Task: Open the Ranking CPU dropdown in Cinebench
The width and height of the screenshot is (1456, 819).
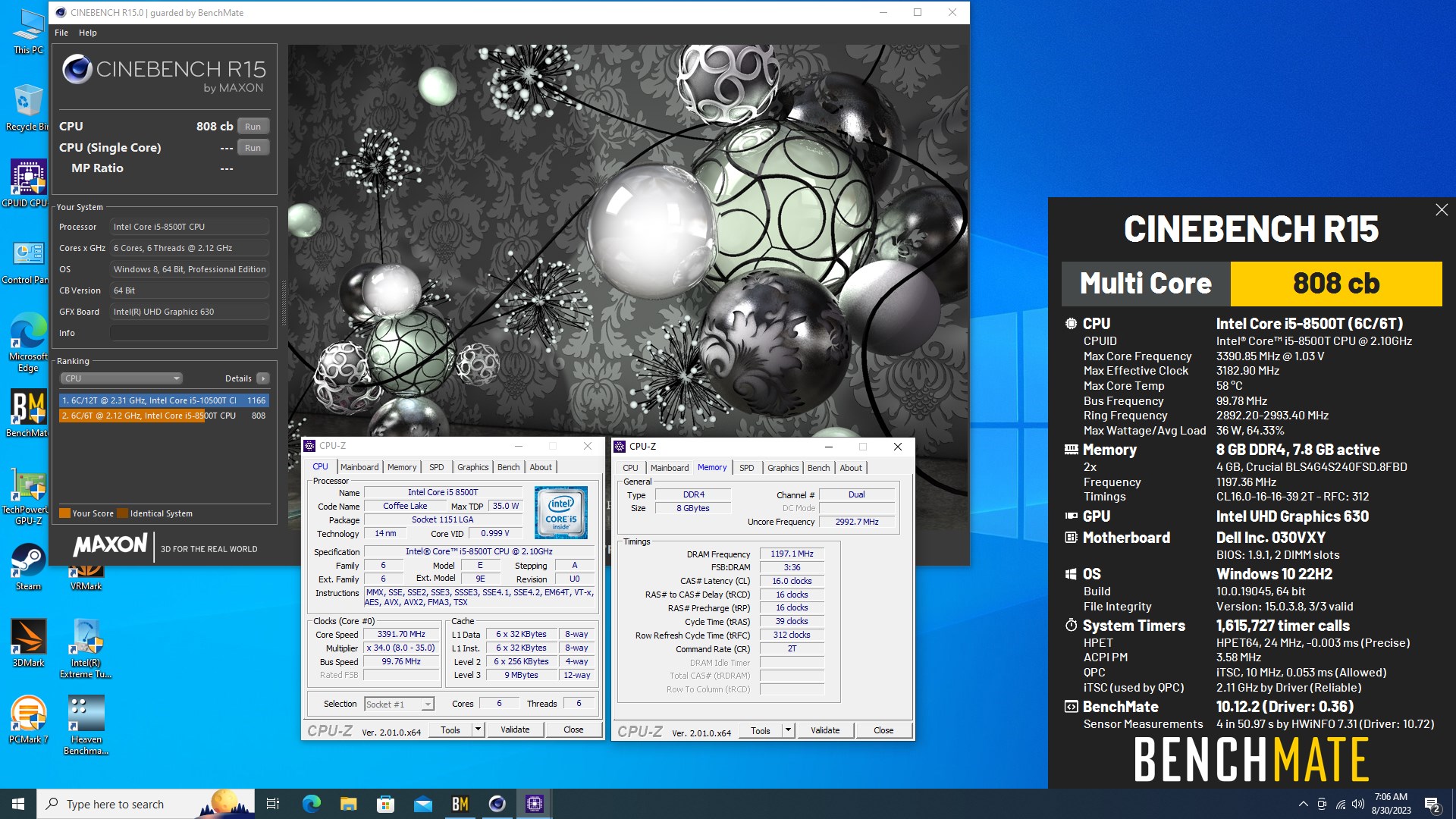Action: pyautogui.click(x=121, y=378)
